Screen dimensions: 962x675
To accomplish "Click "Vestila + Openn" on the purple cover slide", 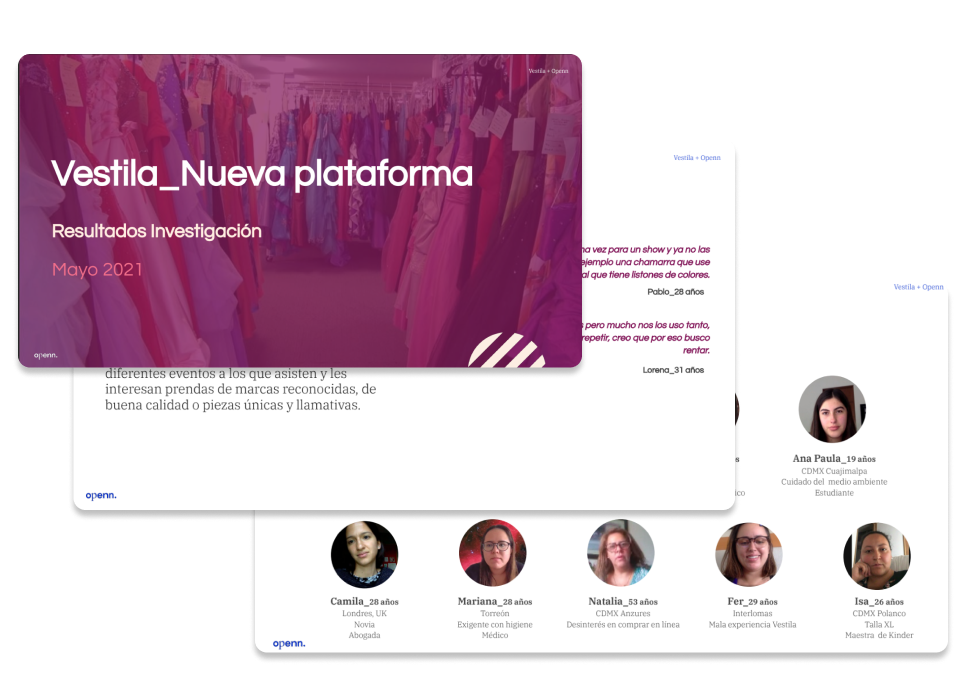I will (548, 71).
